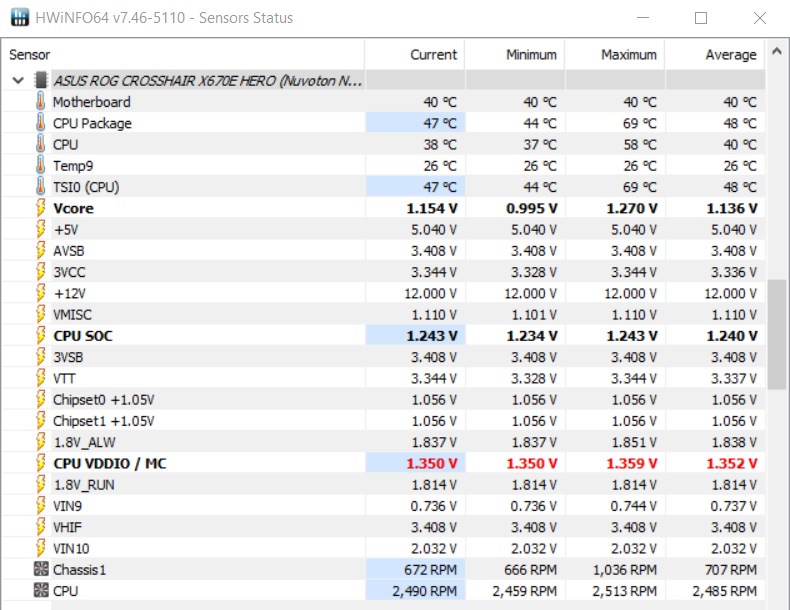
Task: Click the fan icon of CPU RPM row
Action: coord(41,590)
